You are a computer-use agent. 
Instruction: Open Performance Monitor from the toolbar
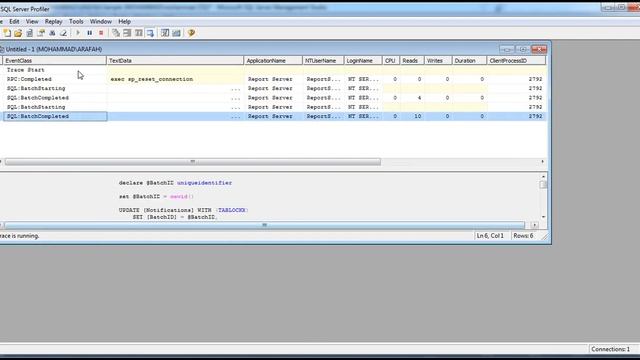(x=176, y=33)
